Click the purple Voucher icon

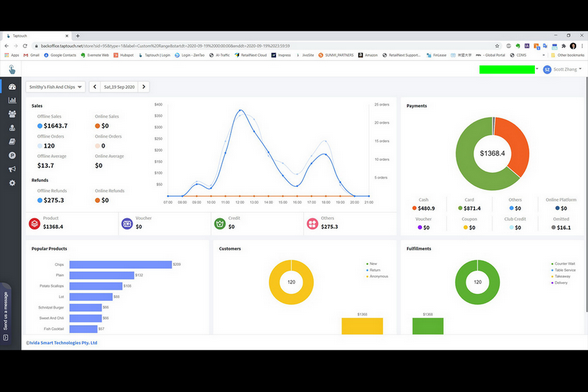point(127,224)
